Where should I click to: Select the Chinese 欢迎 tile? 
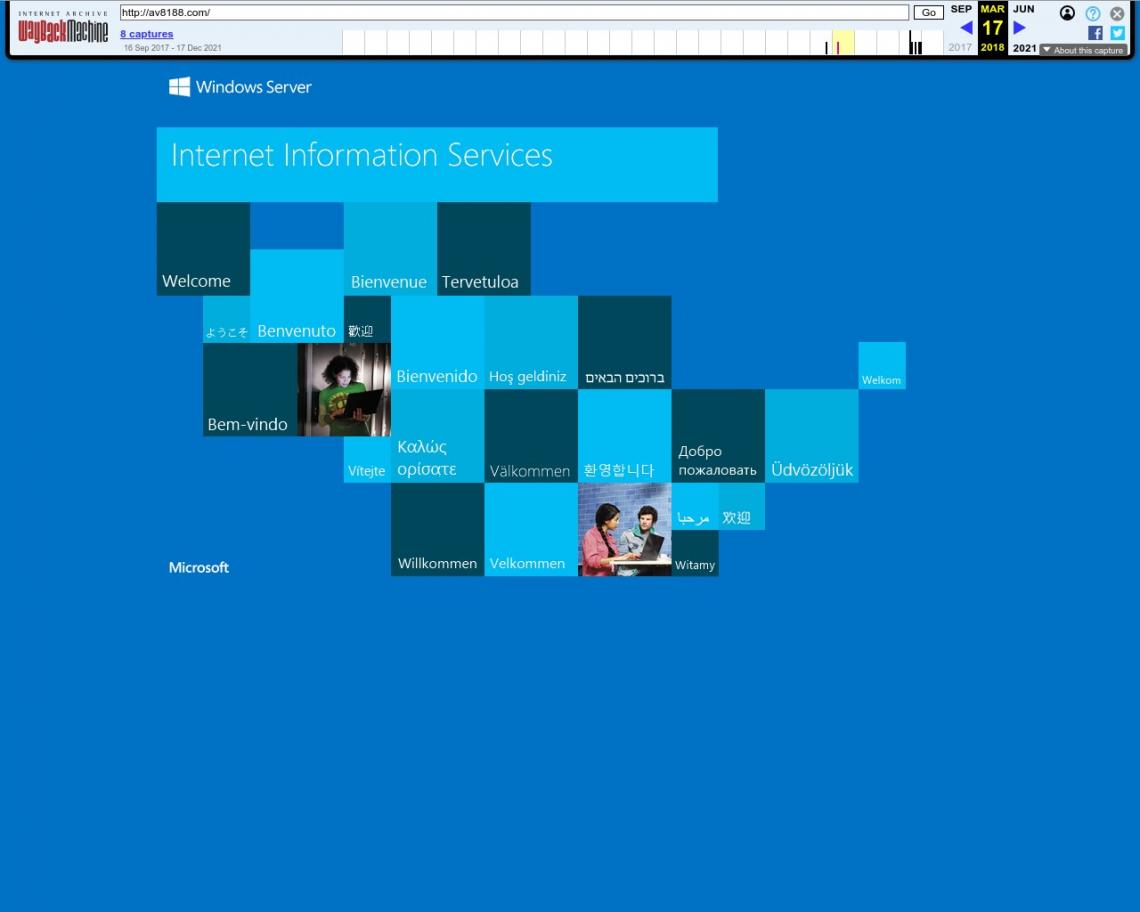pos(742,506)
